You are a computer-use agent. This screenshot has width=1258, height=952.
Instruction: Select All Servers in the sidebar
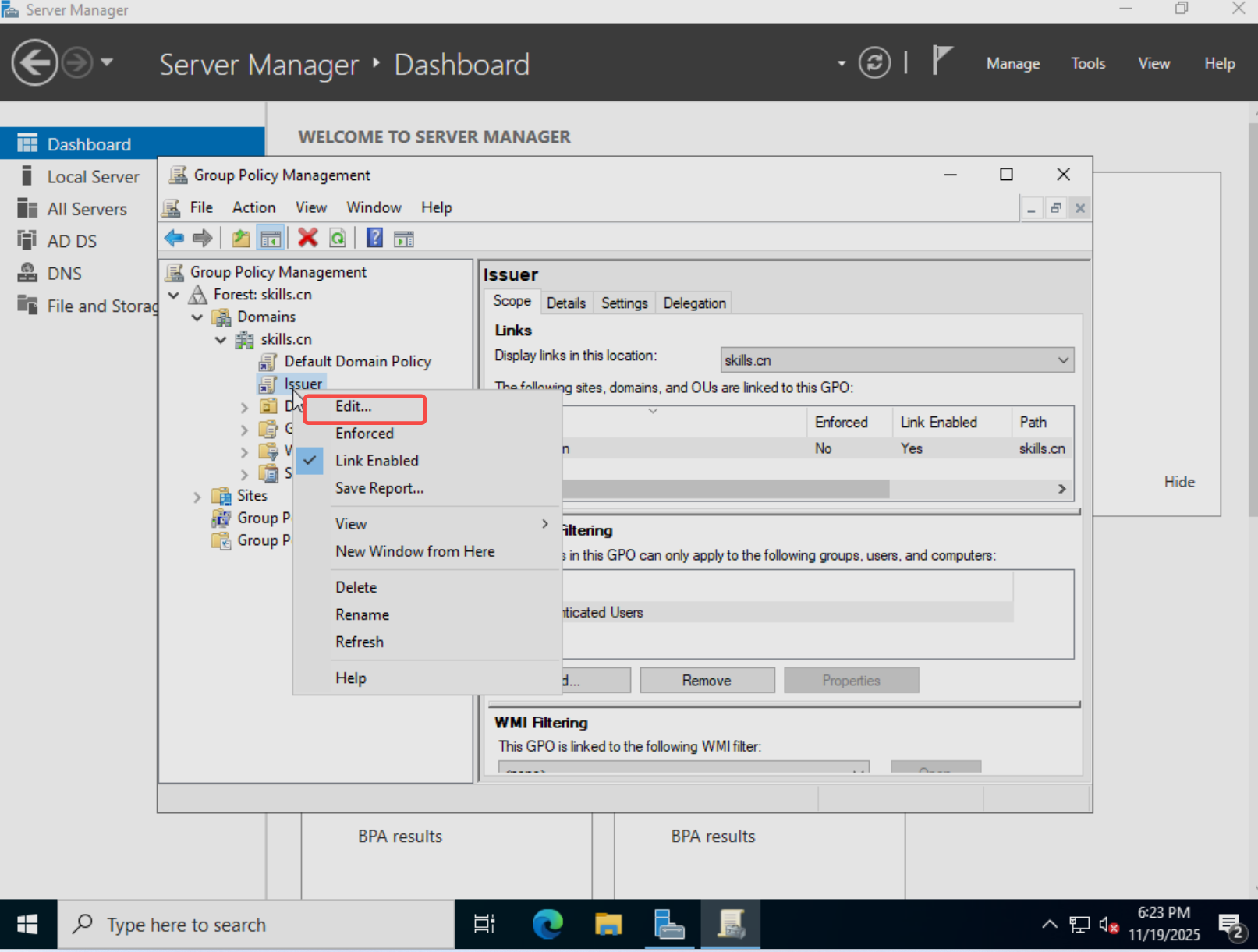pos(87,209)
